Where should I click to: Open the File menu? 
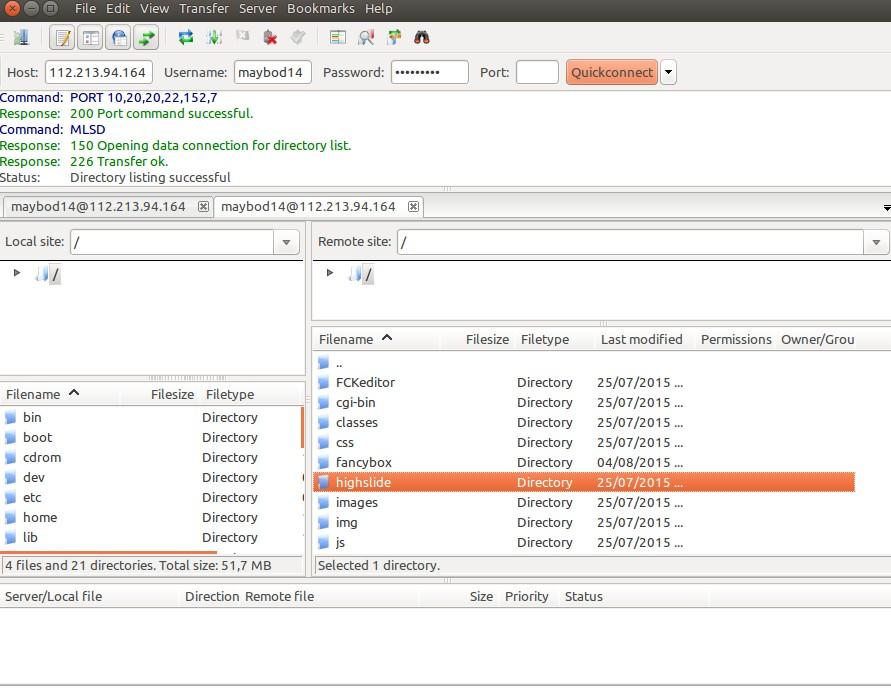[85, 9]
